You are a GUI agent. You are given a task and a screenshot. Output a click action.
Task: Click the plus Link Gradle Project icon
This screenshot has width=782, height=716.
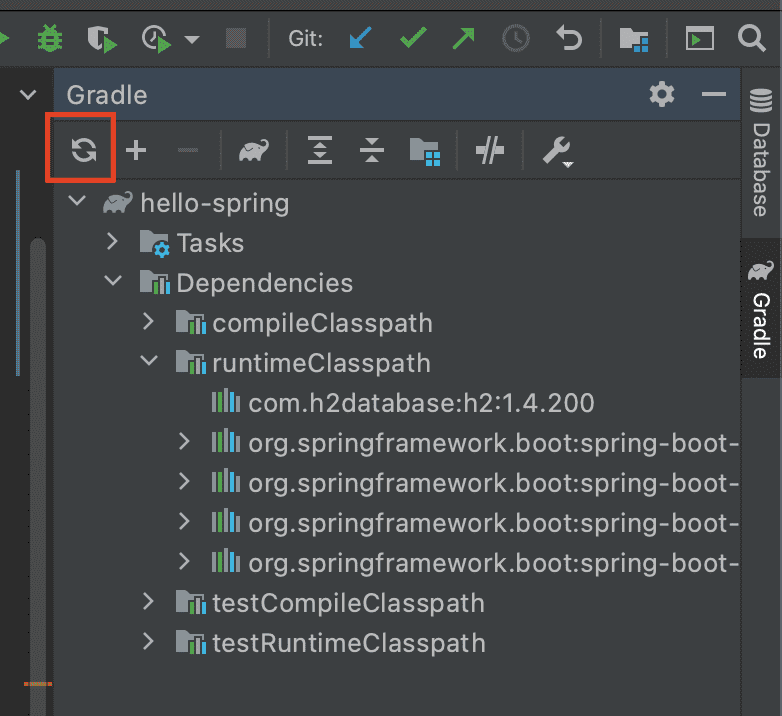136,150
